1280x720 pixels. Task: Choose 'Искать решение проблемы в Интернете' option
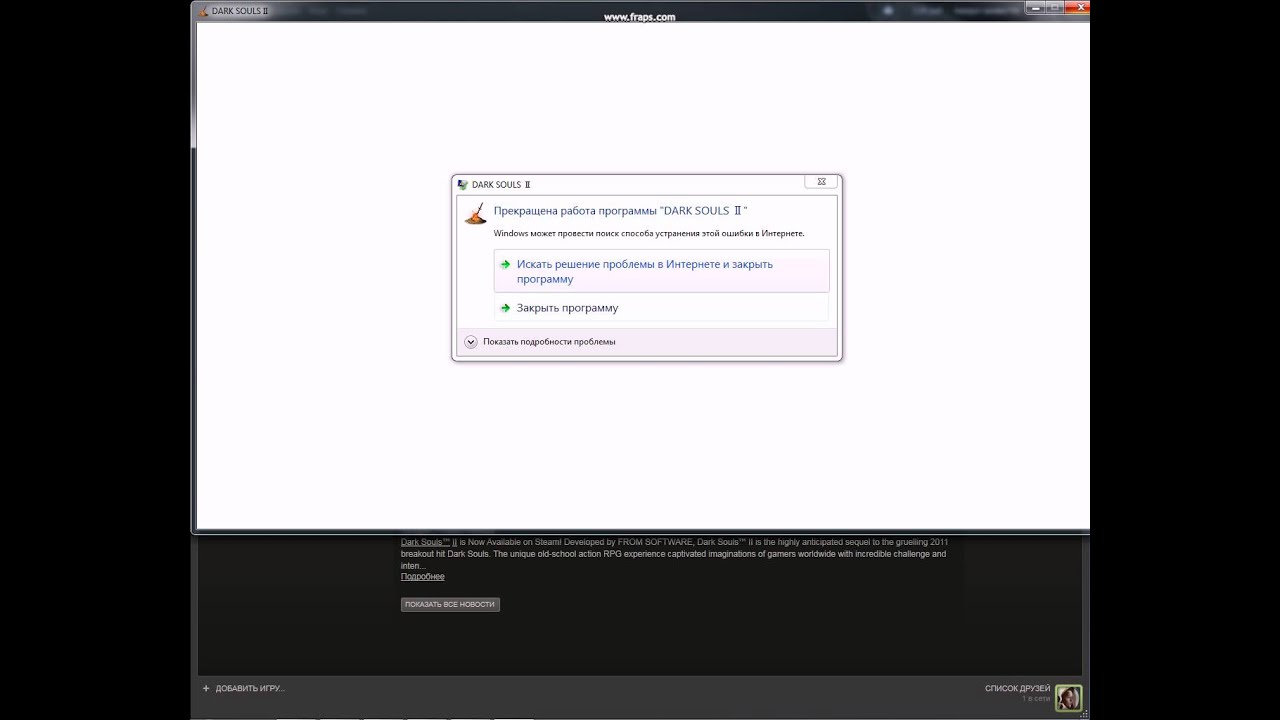click(x=661, y=271)
